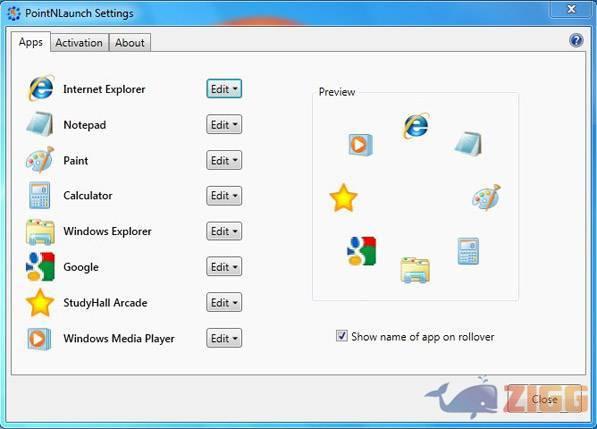Click the Internet Explorer icon in app list

point(41,88)
